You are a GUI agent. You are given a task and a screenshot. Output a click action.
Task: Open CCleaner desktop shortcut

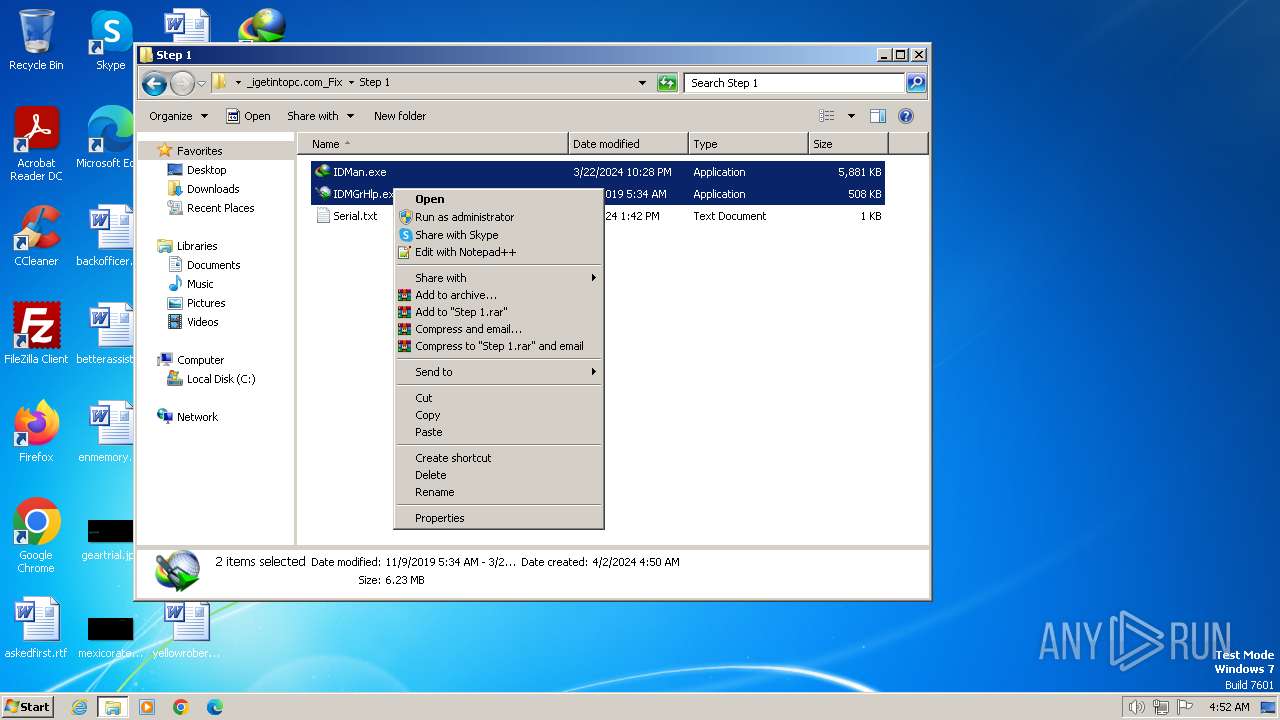click(36, 236)
